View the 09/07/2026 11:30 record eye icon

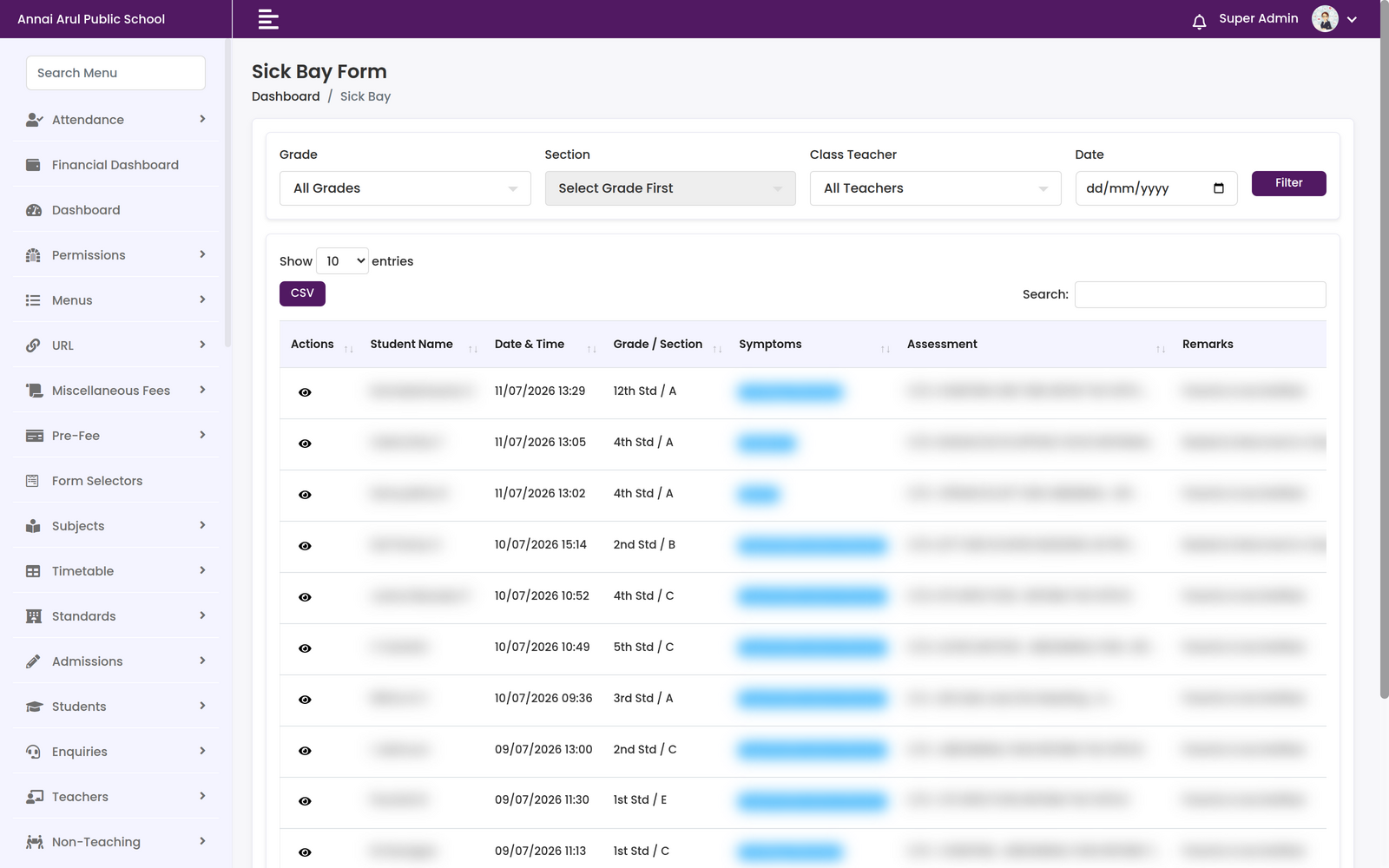click(305, 801)
